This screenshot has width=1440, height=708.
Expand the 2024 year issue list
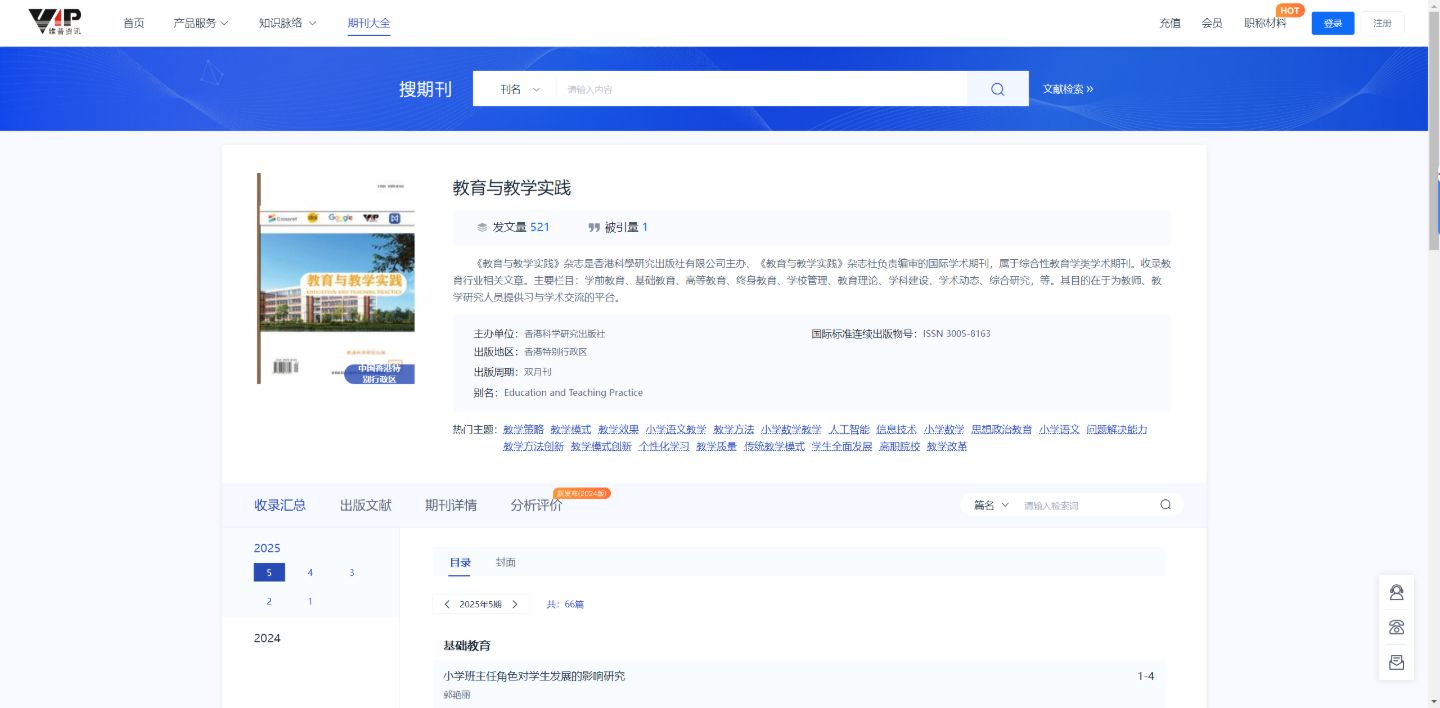coord(267,638)
